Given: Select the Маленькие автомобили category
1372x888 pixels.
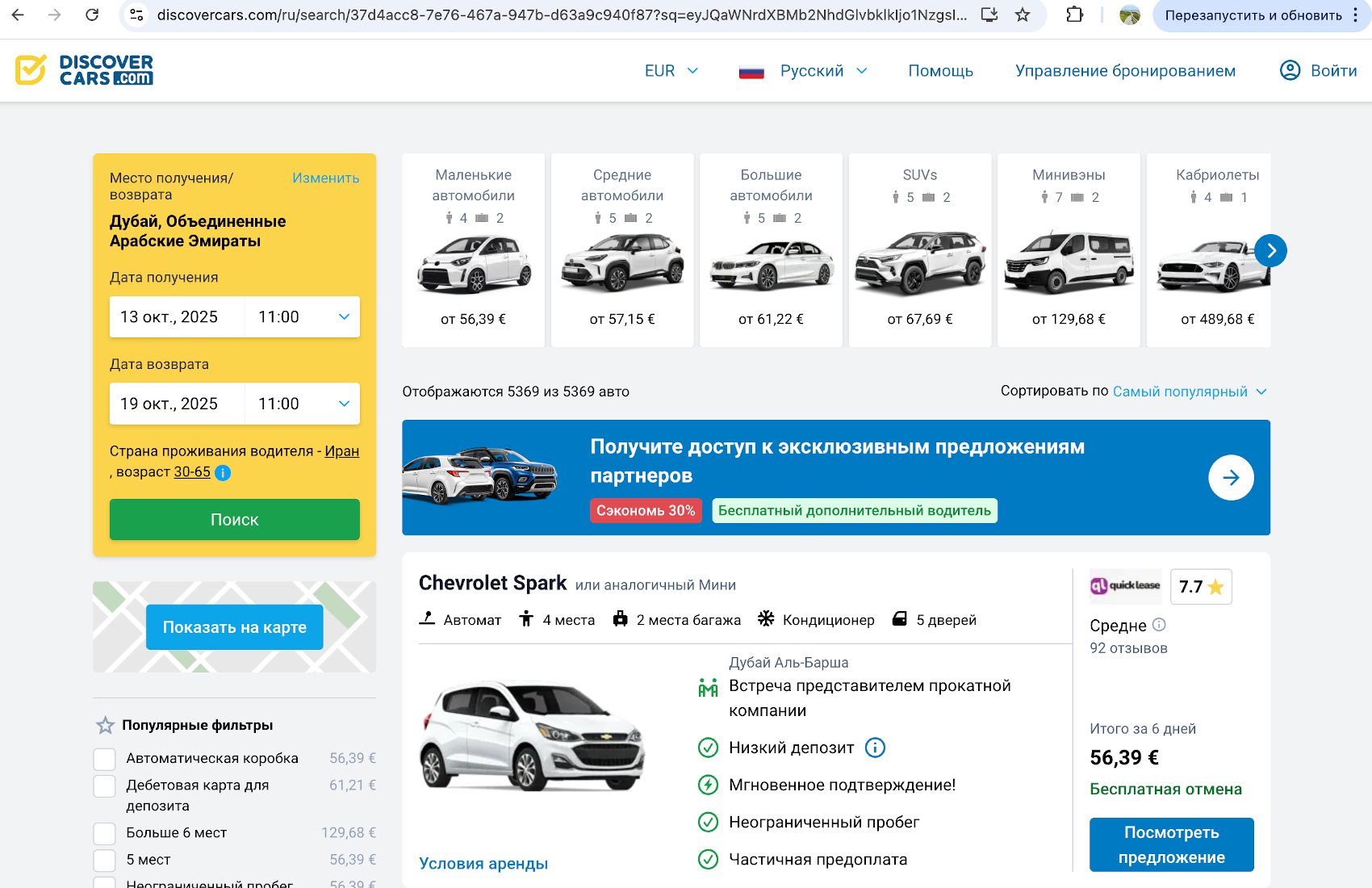Looking at the screenshot, I should pos(473,250).
